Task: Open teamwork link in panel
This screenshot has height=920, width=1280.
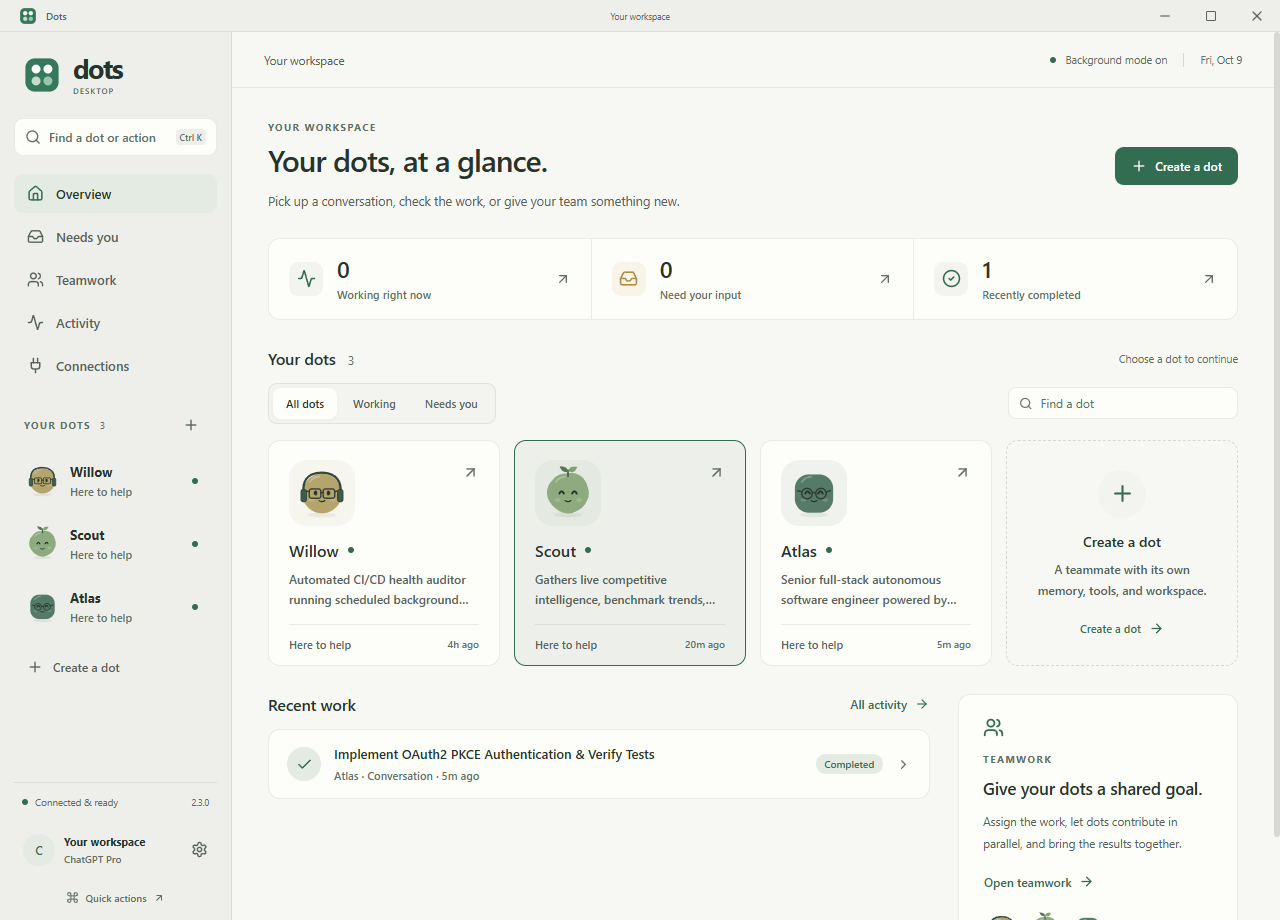Action: click(x=1038, y=882)
